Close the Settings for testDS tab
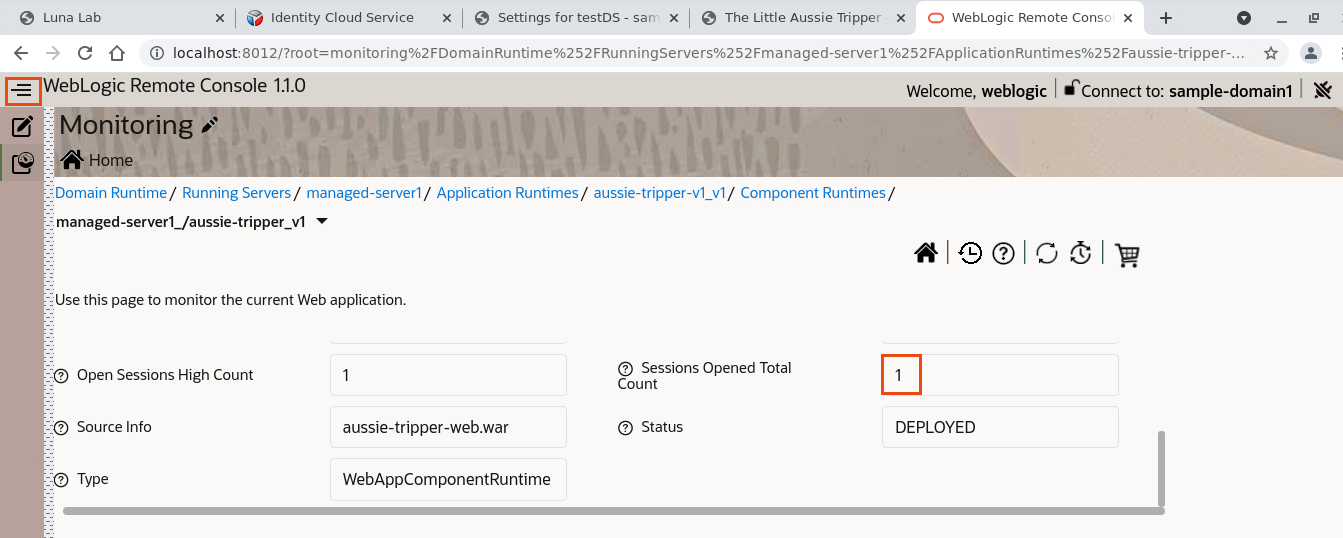 point(675,18)
